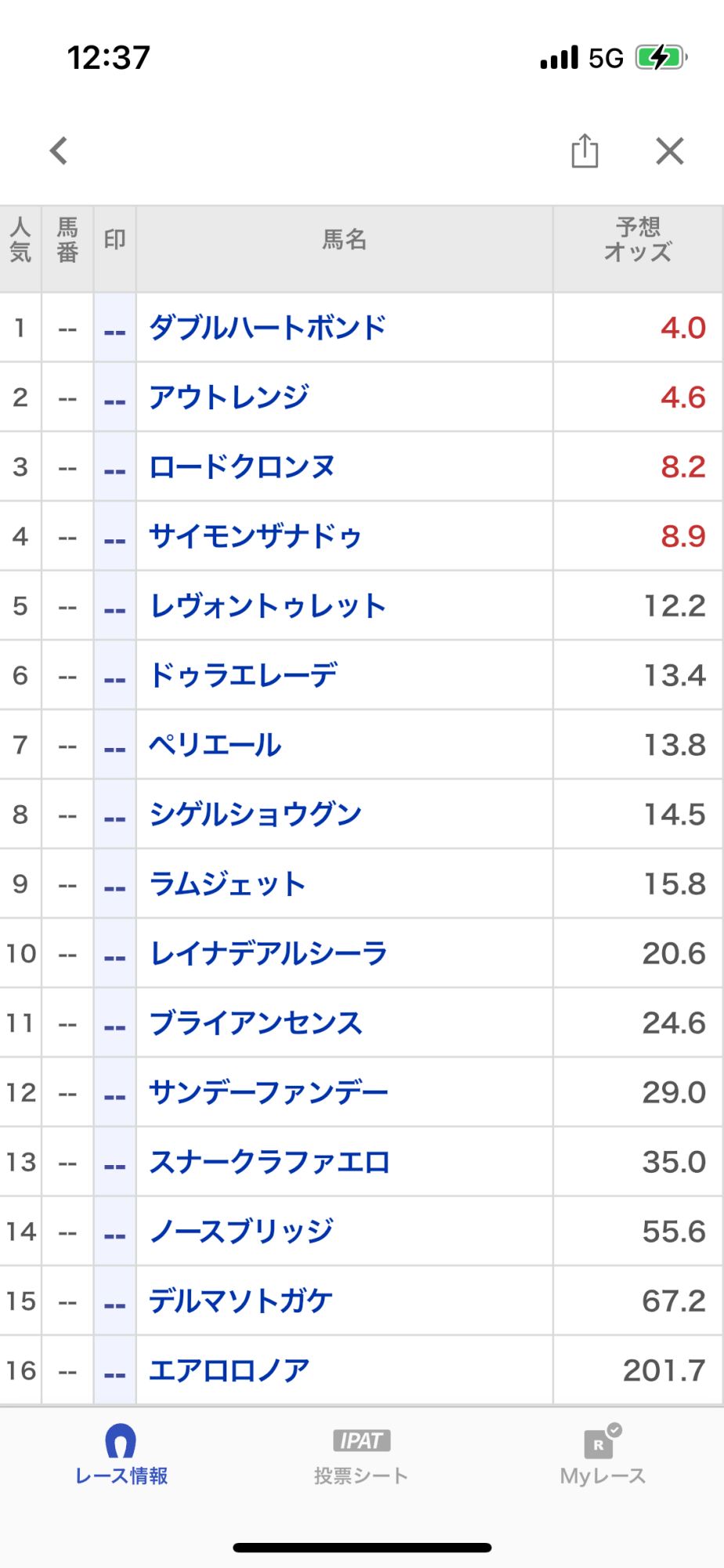View details for サイモンザナドゥ
Viewport: 724px width, 1568px height.
click(255, 537)
